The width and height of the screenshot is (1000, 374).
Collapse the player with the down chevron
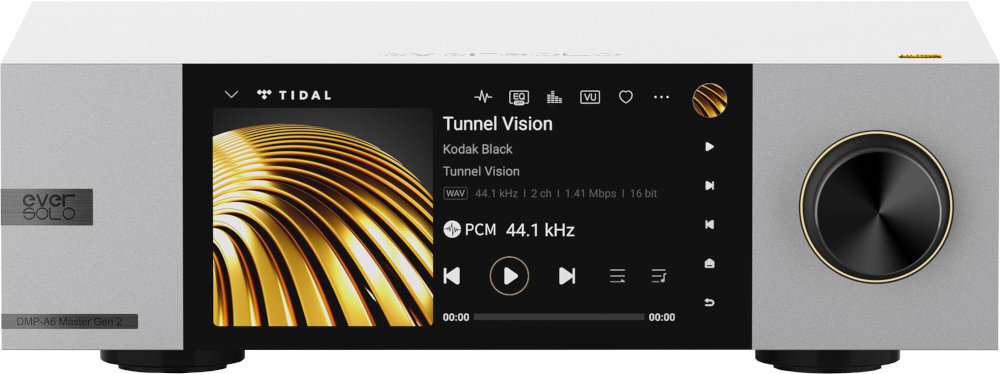[x=232, y=95]
